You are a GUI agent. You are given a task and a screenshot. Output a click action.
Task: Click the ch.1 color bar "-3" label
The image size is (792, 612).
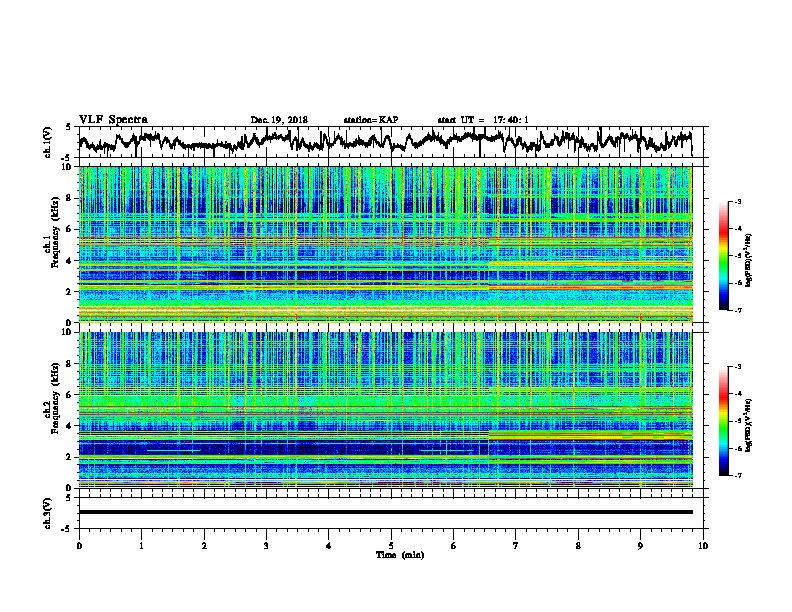[737, 201]
